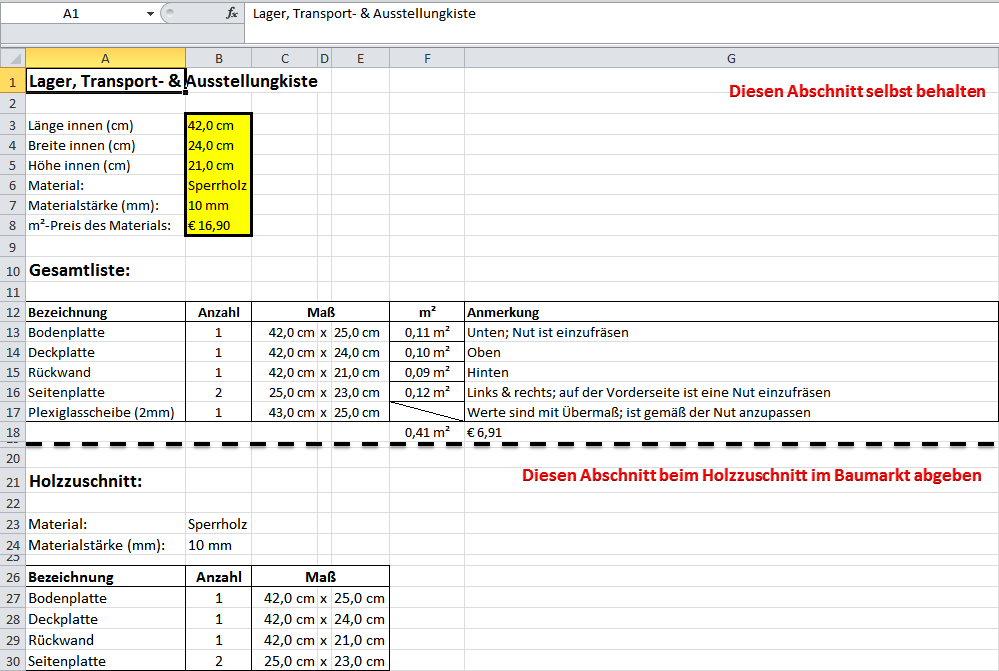Select row 8 header
The height and width of the screenshot is (671, 999).
click(x=13, y=225)
